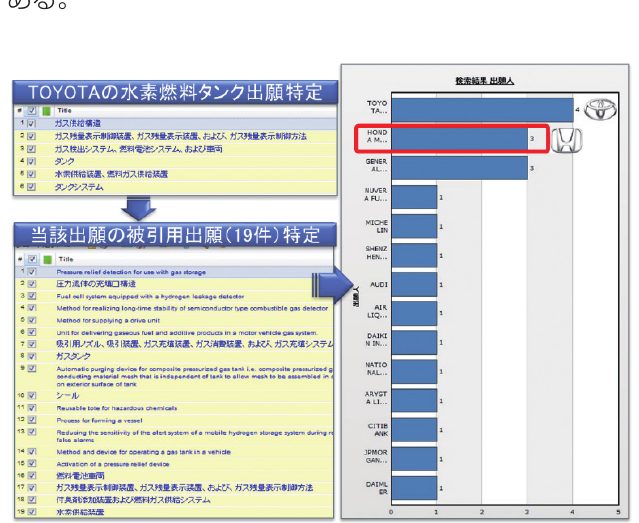Image resolution: width=639 pixels, height=523 pixels.
Task: Open title Fuel cell system equipped with a hydrogen leakage detector
Action: (x=150, y=296)
